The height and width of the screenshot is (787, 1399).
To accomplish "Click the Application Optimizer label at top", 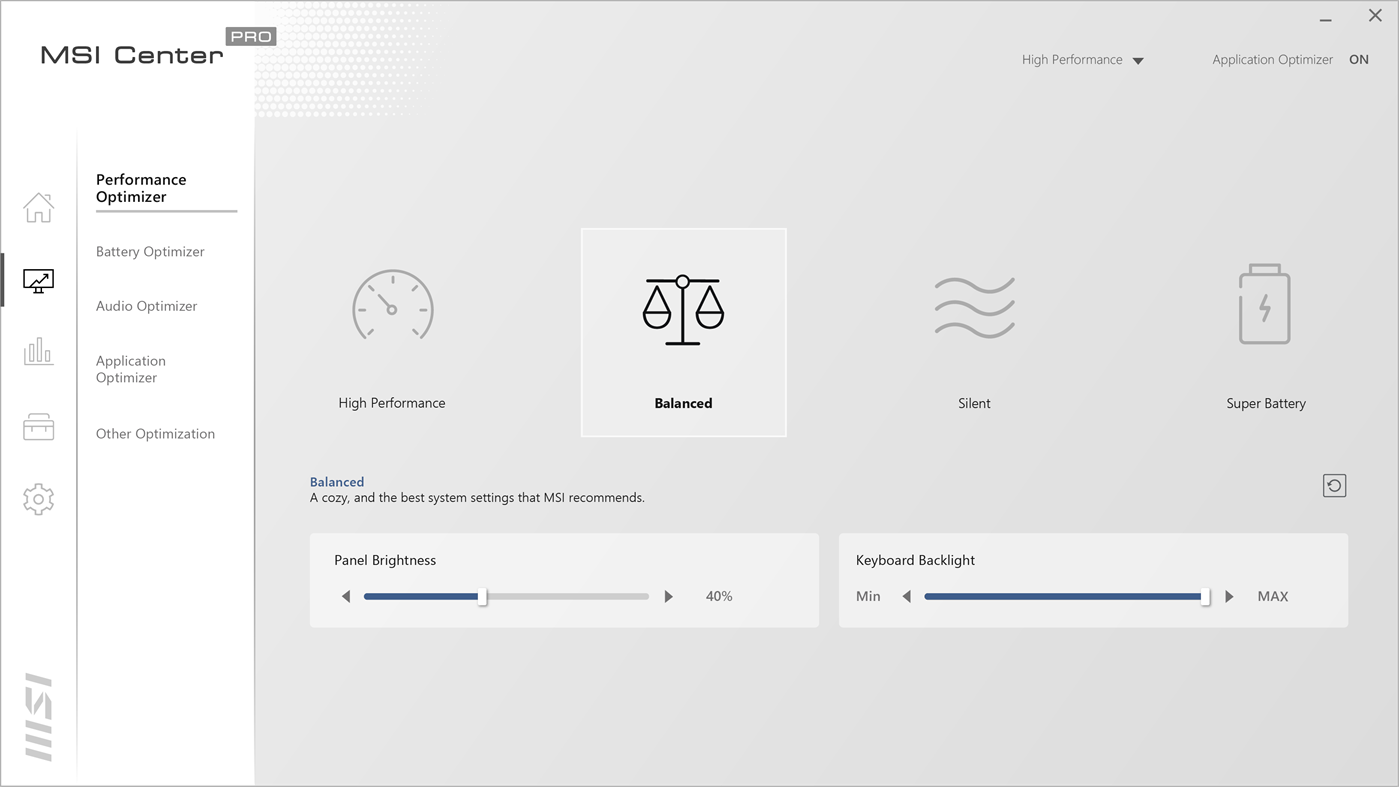I will tap(1272, 60).
